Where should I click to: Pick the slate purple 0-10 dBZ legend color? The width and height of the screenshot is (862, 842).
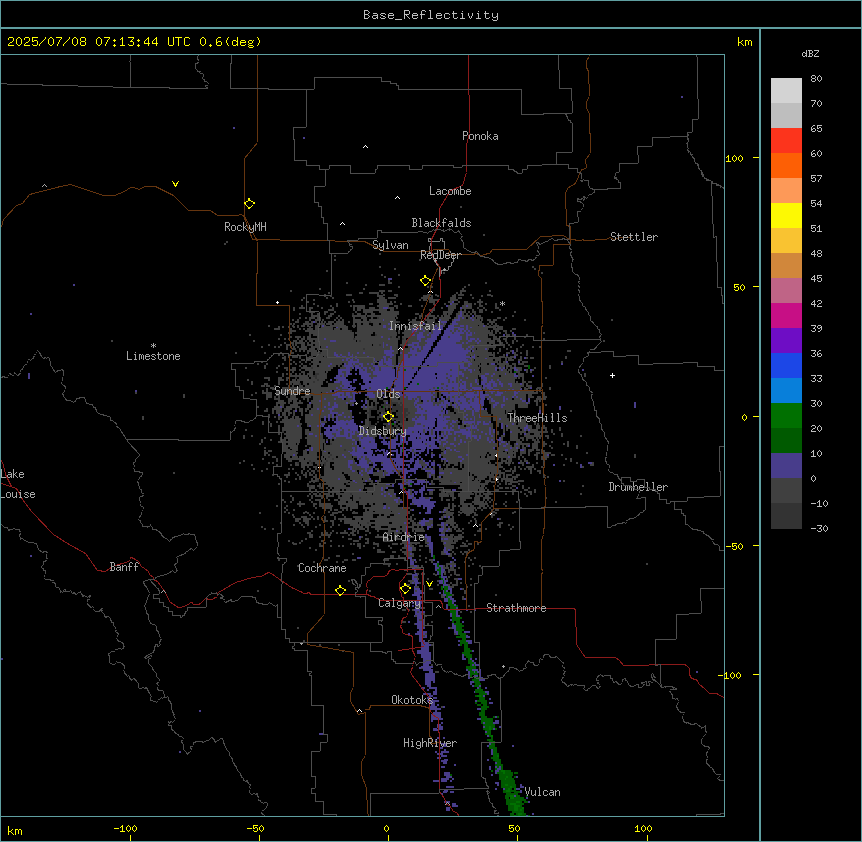click(786, 466)
